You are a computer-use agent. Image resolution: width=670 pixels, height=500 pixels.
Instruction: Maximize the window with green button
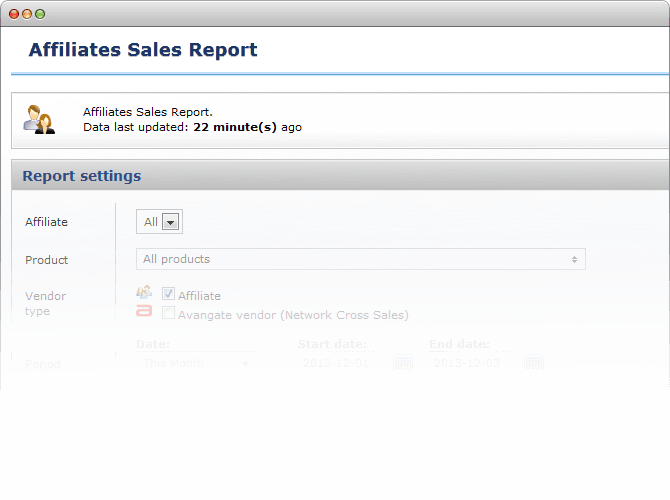[x=40, y=14]
